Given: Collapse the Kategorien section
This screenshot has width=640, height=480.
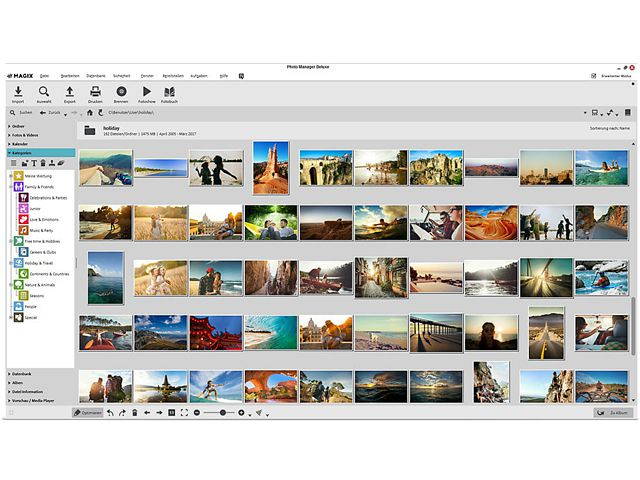Looking at the screenshot, I should click(41, 153).
